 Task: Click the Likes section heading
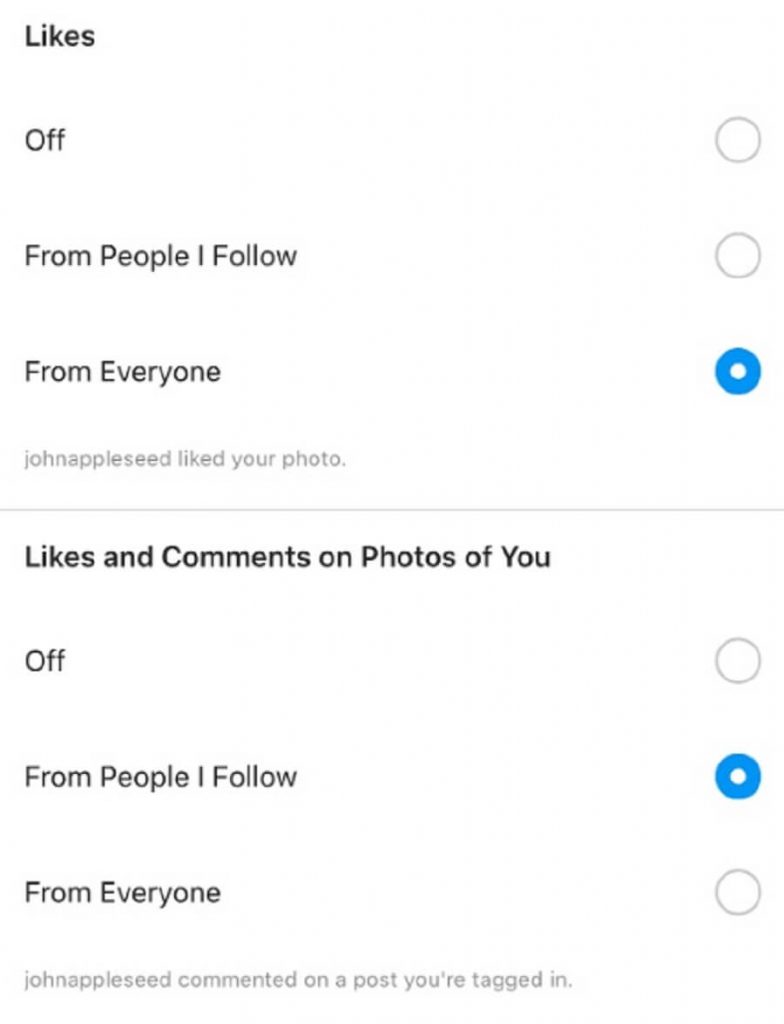pyautogui.click(x=59, y=36)
